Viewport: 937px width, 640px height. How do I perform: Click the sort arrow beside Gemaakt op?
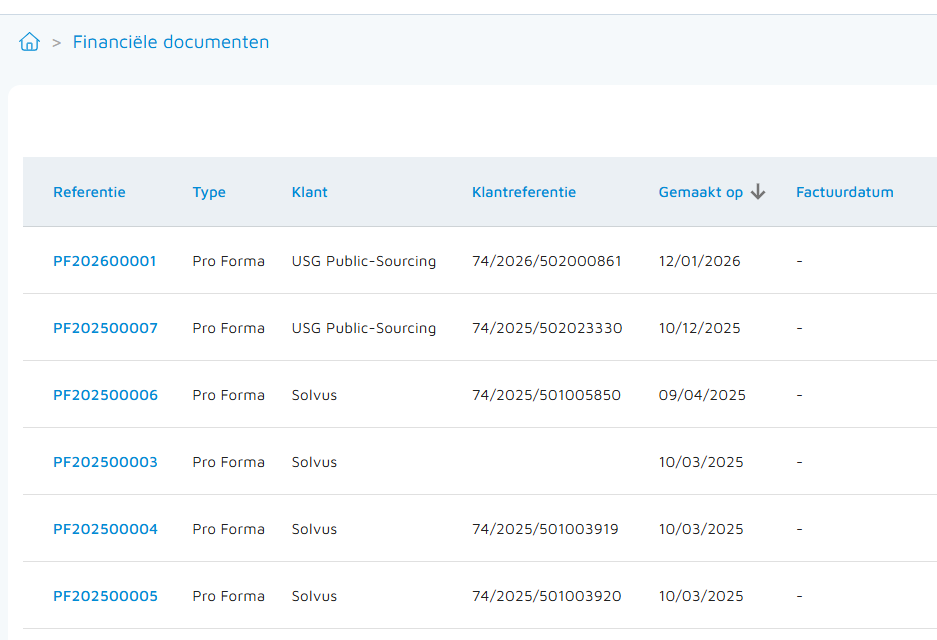[758, 192]
